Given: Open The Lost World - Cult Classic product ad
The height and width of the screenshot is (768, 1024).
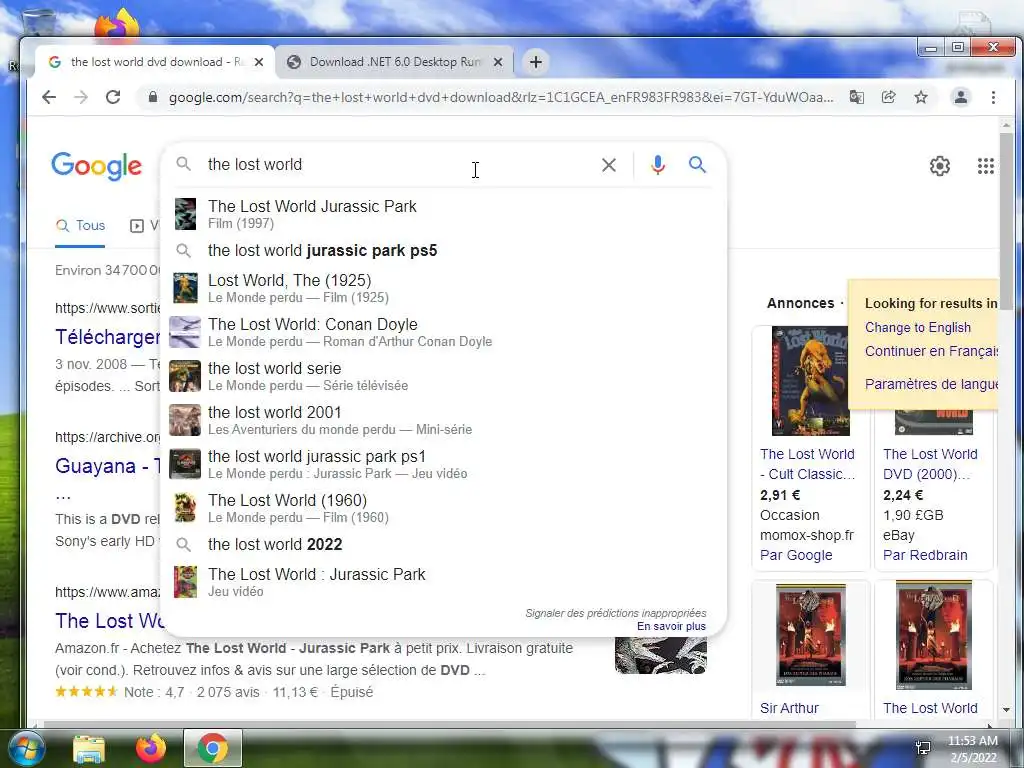Looking at the screenshot, I should [807, 464].
